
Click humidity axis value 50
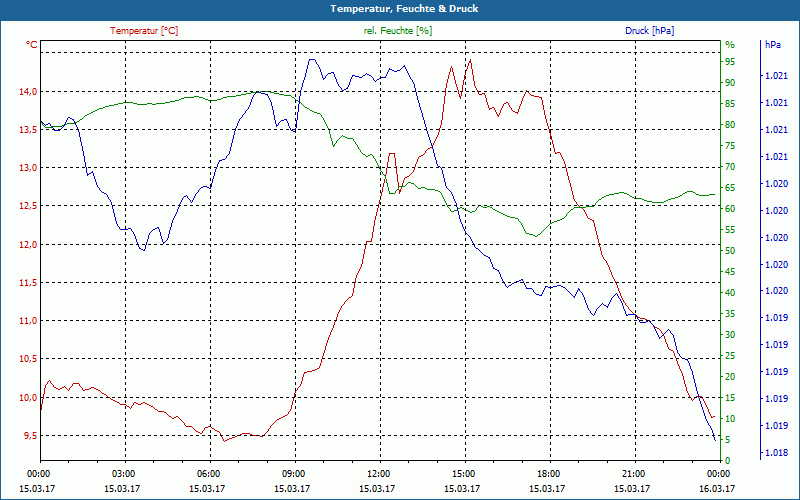(x=730, y=251)
